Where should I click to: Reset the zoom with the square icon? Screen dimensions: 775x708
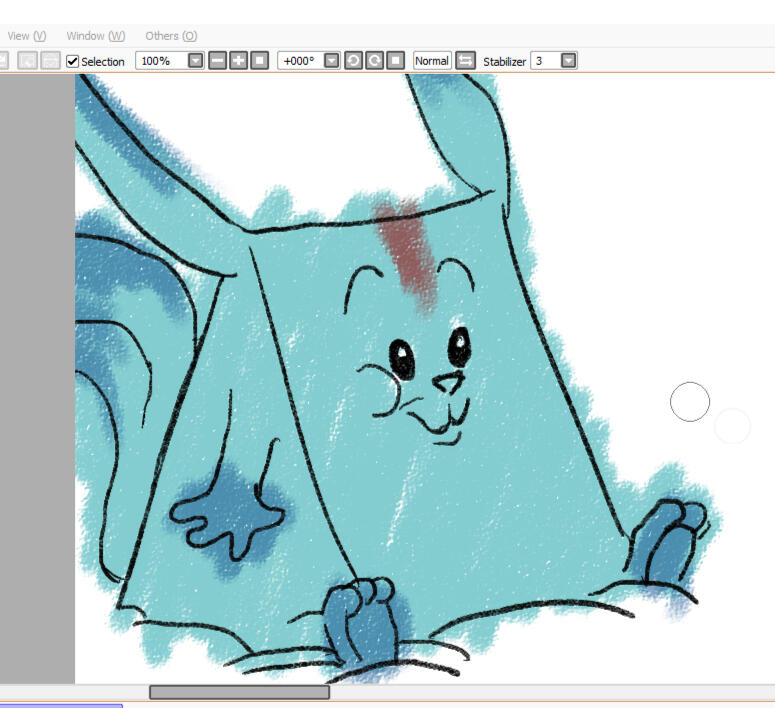tap(259, 61)
